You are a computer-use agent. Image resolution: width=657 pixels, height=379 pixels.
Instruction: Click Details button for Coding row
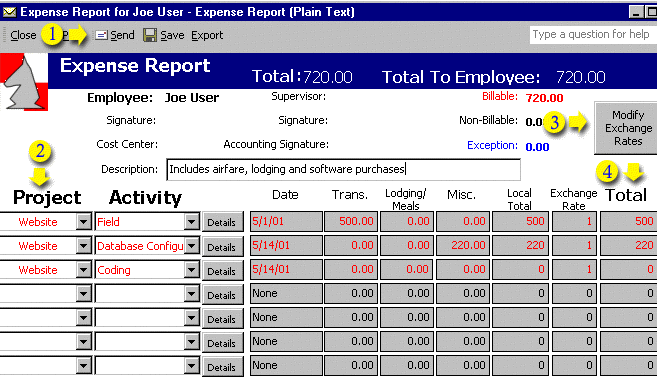[222, 271]
